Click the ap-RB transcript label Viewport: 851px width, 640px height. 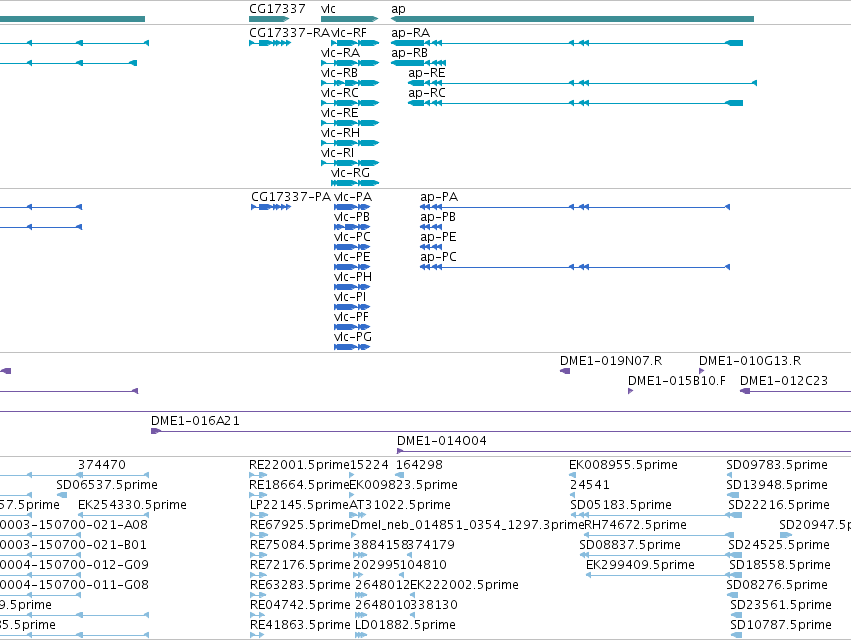pos(409,53)
